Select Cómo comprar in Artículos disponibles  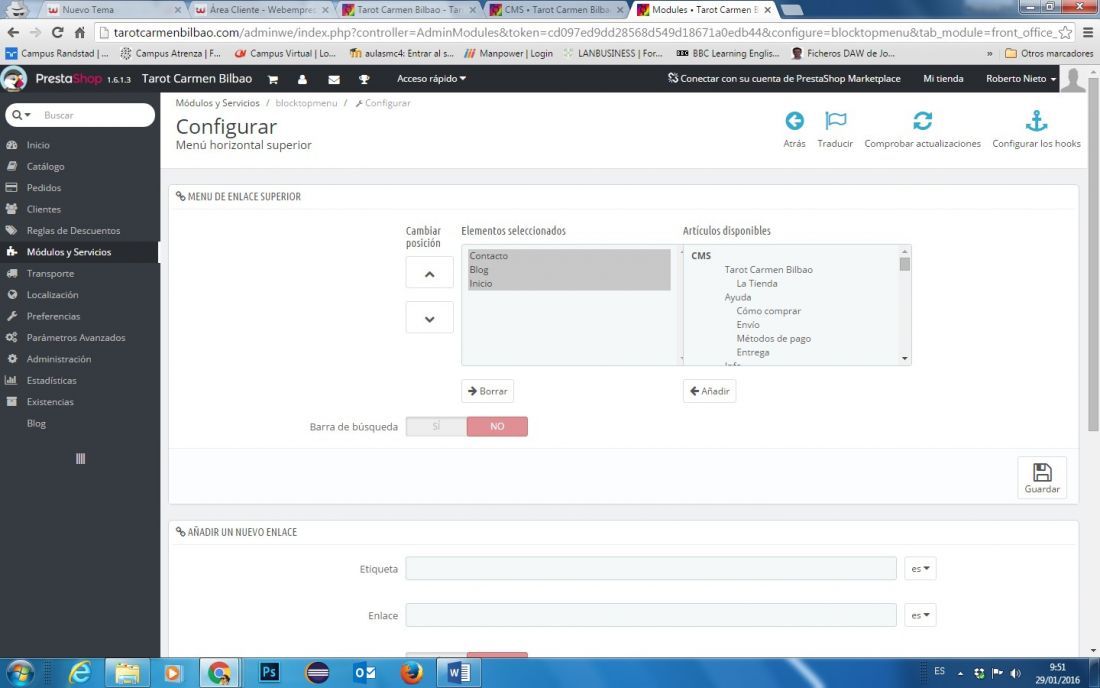[x=768, y=311]
